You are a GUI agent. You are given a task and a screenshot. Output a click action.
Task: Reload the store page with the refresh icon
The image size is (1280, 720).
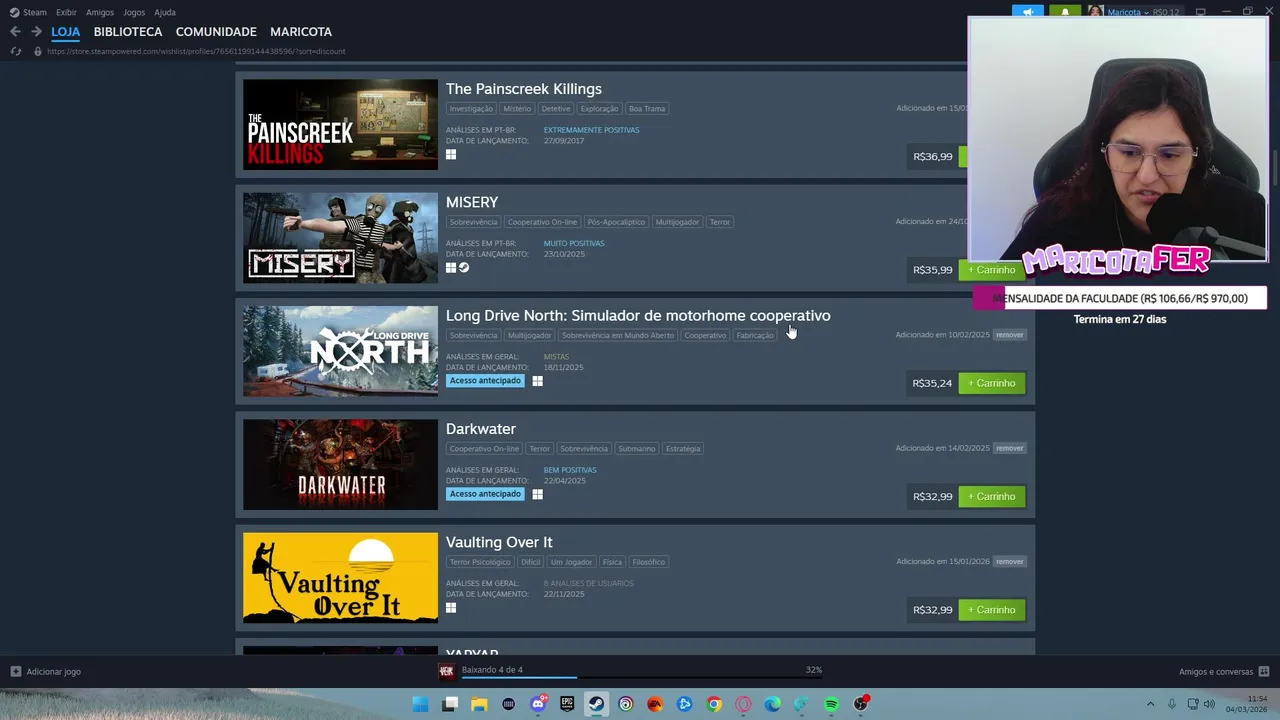point(16,51)
